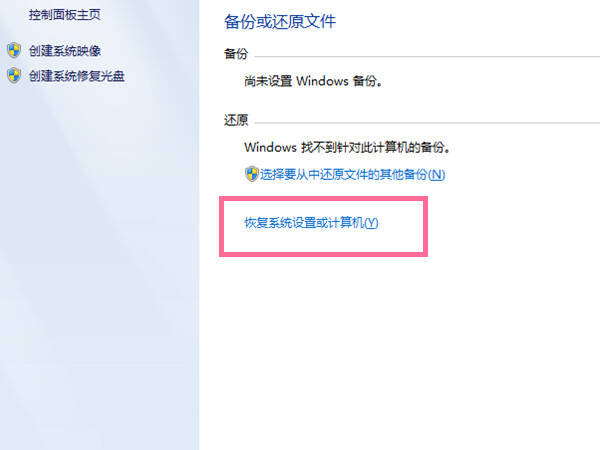
Task: Click the Windows 找不到针对此计算机的备份 message
Action: pos(347,147)
